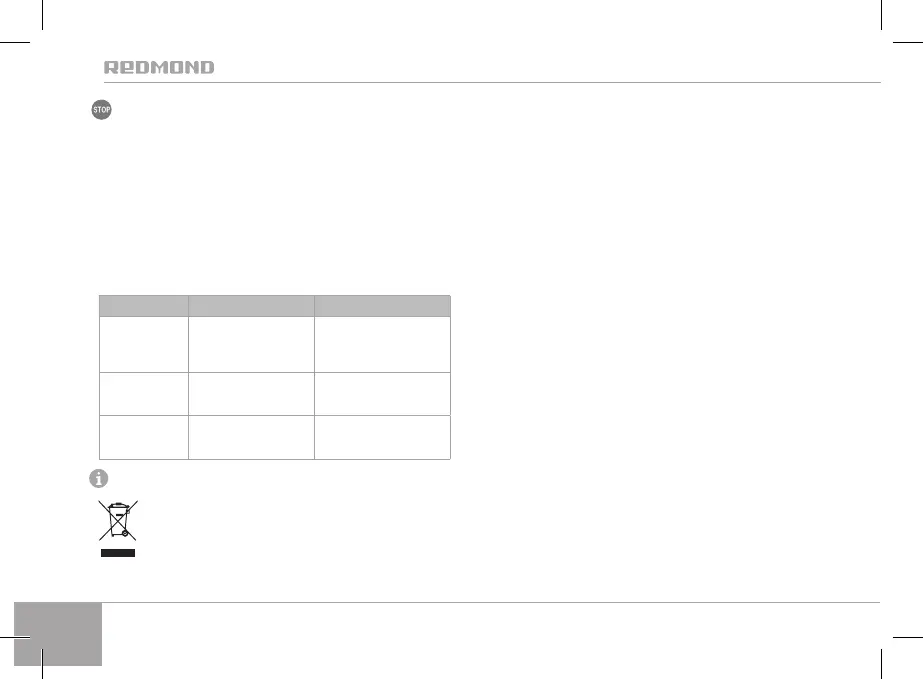Select the last-column cell in the second body row
Screen dimensions: 923x679
click(382, 394)
